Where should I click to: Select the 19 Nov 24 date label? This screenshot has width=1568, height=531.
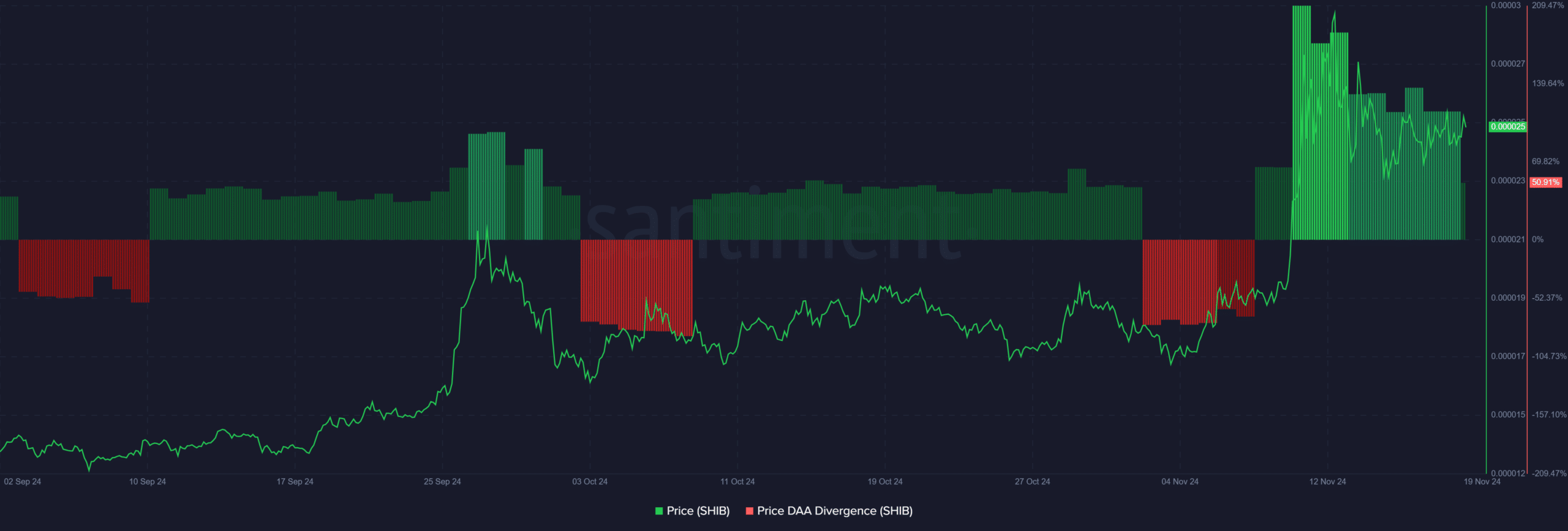point(1482,481)
